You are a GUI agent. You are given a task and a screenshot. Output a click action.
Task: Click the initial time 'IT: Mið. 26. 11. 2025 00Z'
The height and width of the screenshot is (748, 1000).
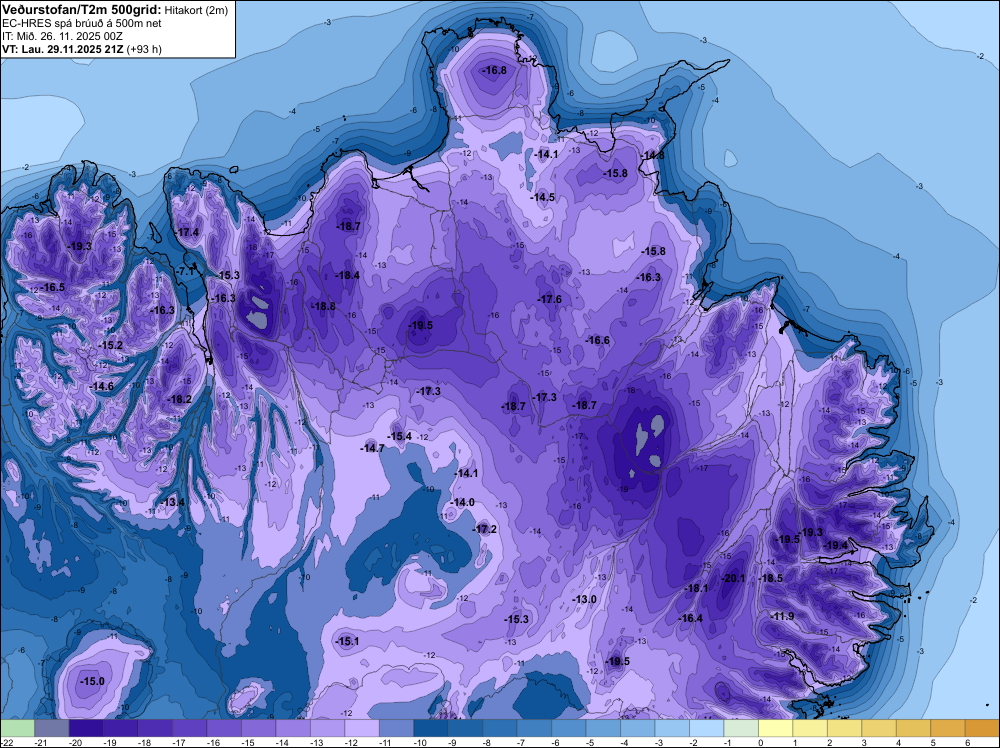pyautogui.click(x=62, y=36)
